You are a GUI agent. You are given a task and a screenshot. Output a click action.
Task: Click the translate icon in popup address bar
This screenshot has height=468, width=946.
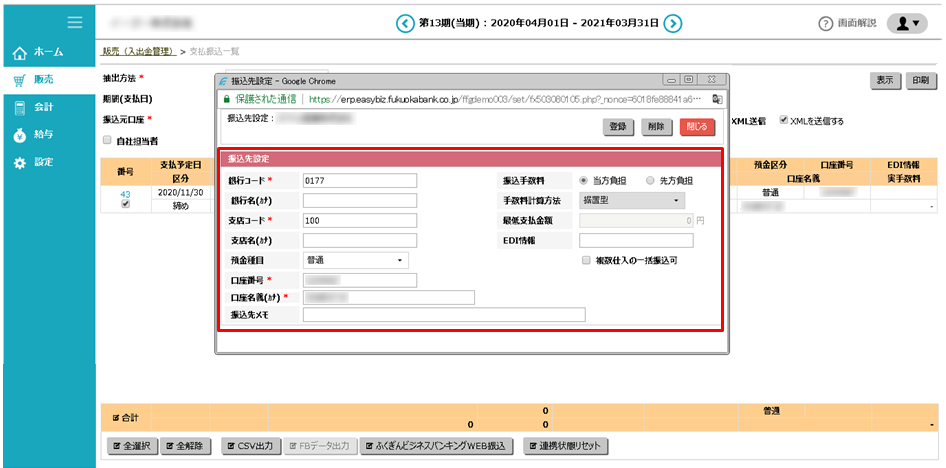click(x=717, y=100)
